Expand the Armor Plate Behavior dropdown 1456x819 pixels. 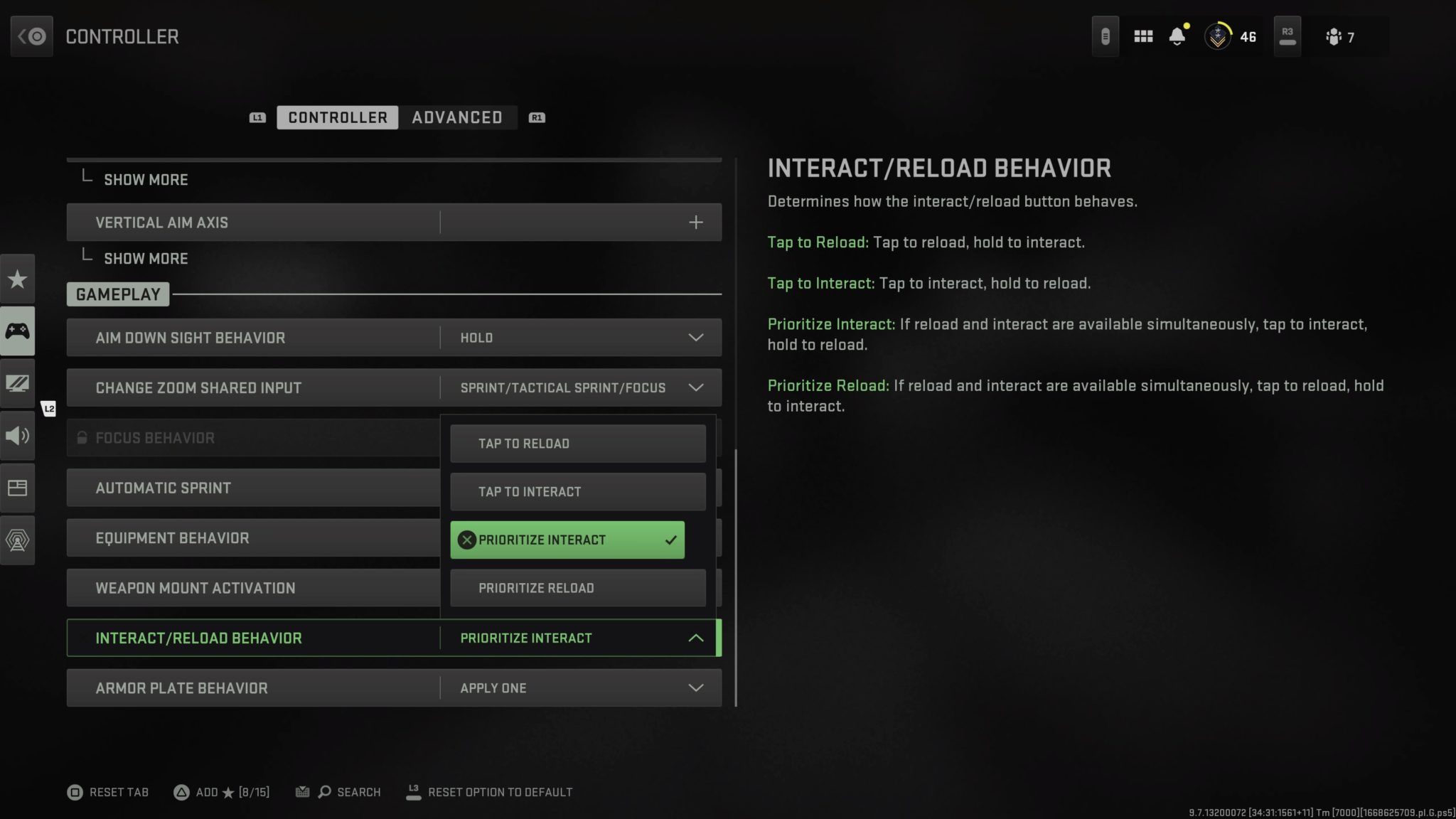tap(697, 688)
